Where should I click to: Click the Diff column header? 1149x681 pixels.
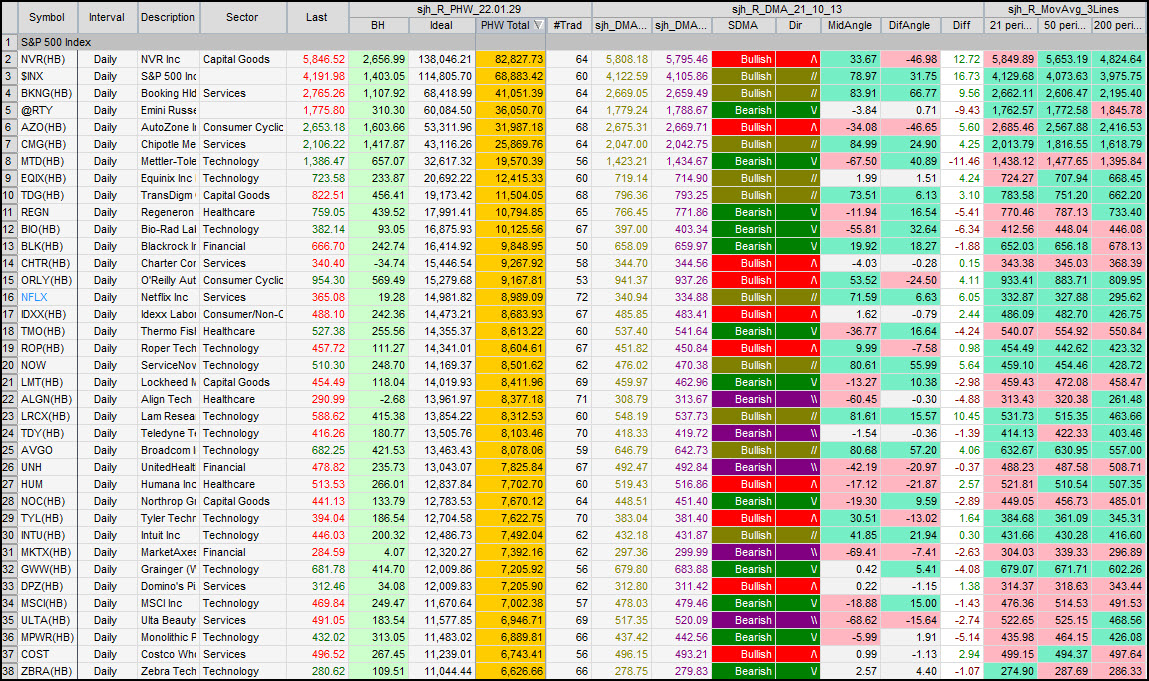961,26
